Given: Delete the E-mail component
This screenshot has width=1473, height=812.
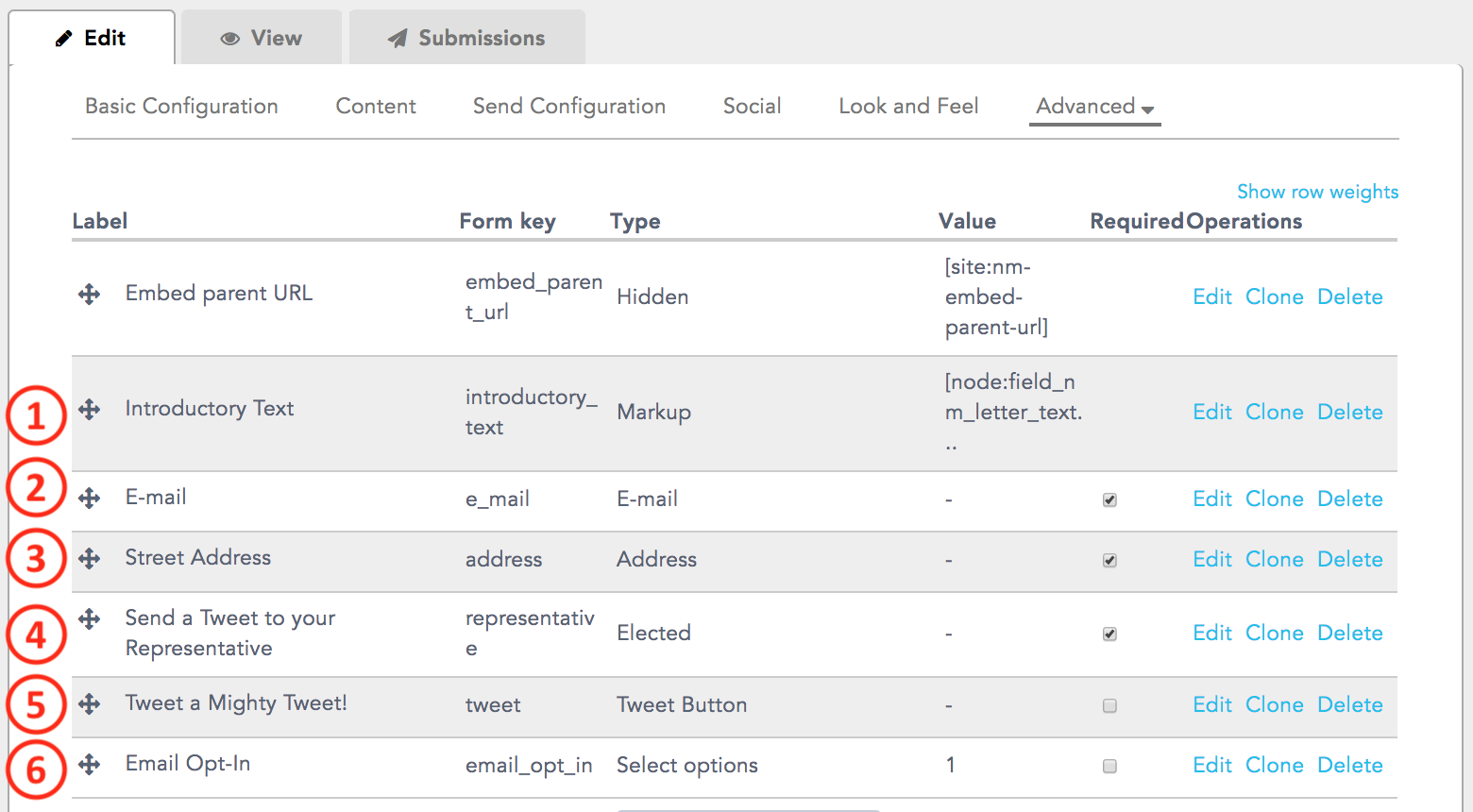Looking at the screenshot, I should pos(1350,499).
